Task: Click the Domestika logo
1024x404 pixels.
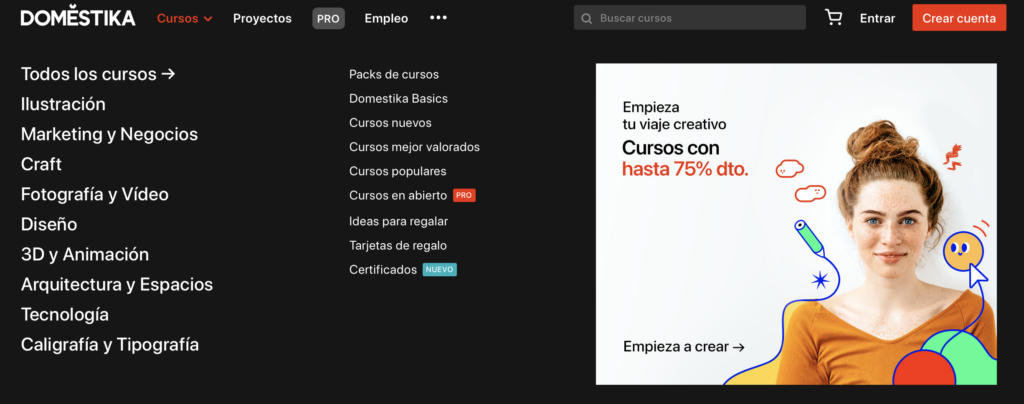Action: coord(77,18)
